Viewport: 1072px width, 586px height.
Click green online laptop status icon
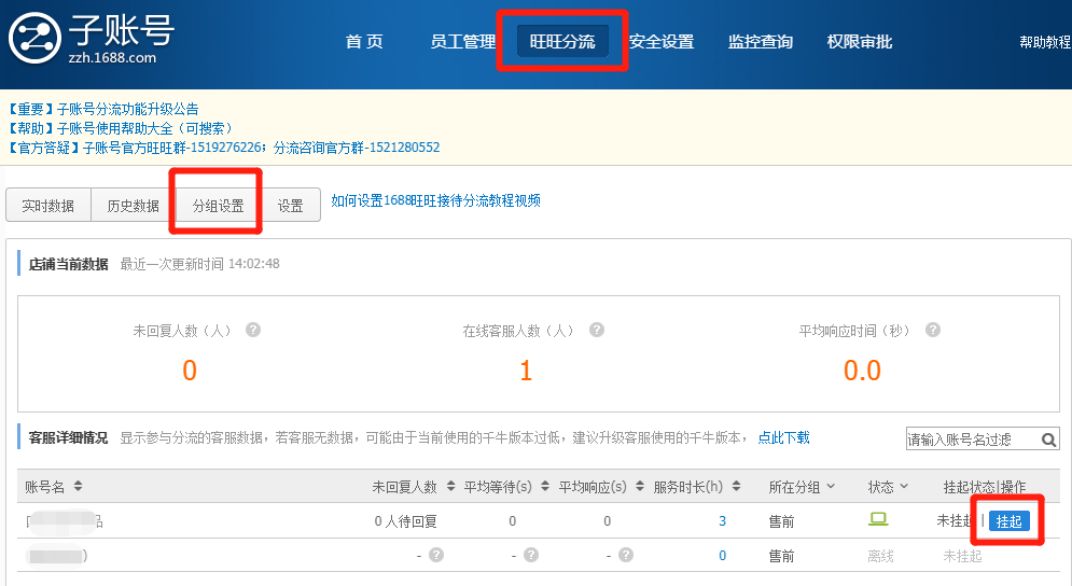[x=879, y=520]
